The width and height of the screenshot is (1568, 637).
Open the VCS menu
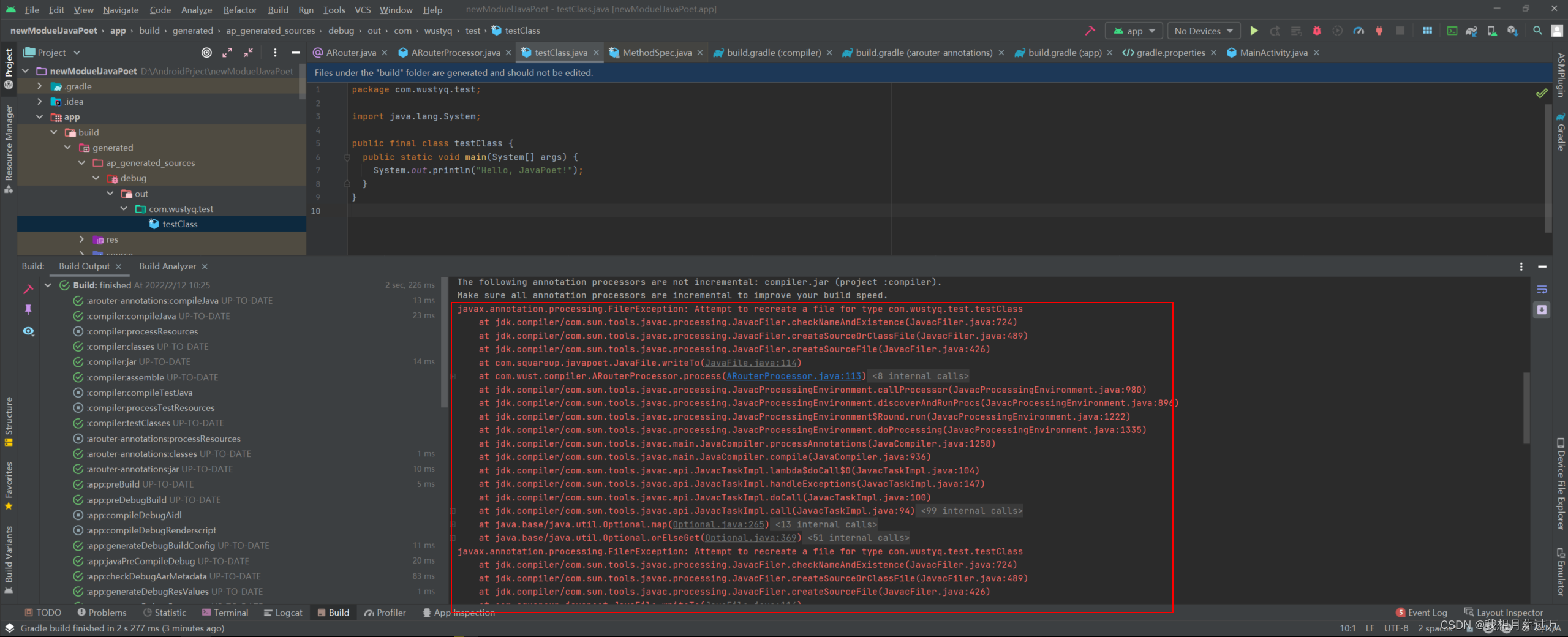(363, 9)
